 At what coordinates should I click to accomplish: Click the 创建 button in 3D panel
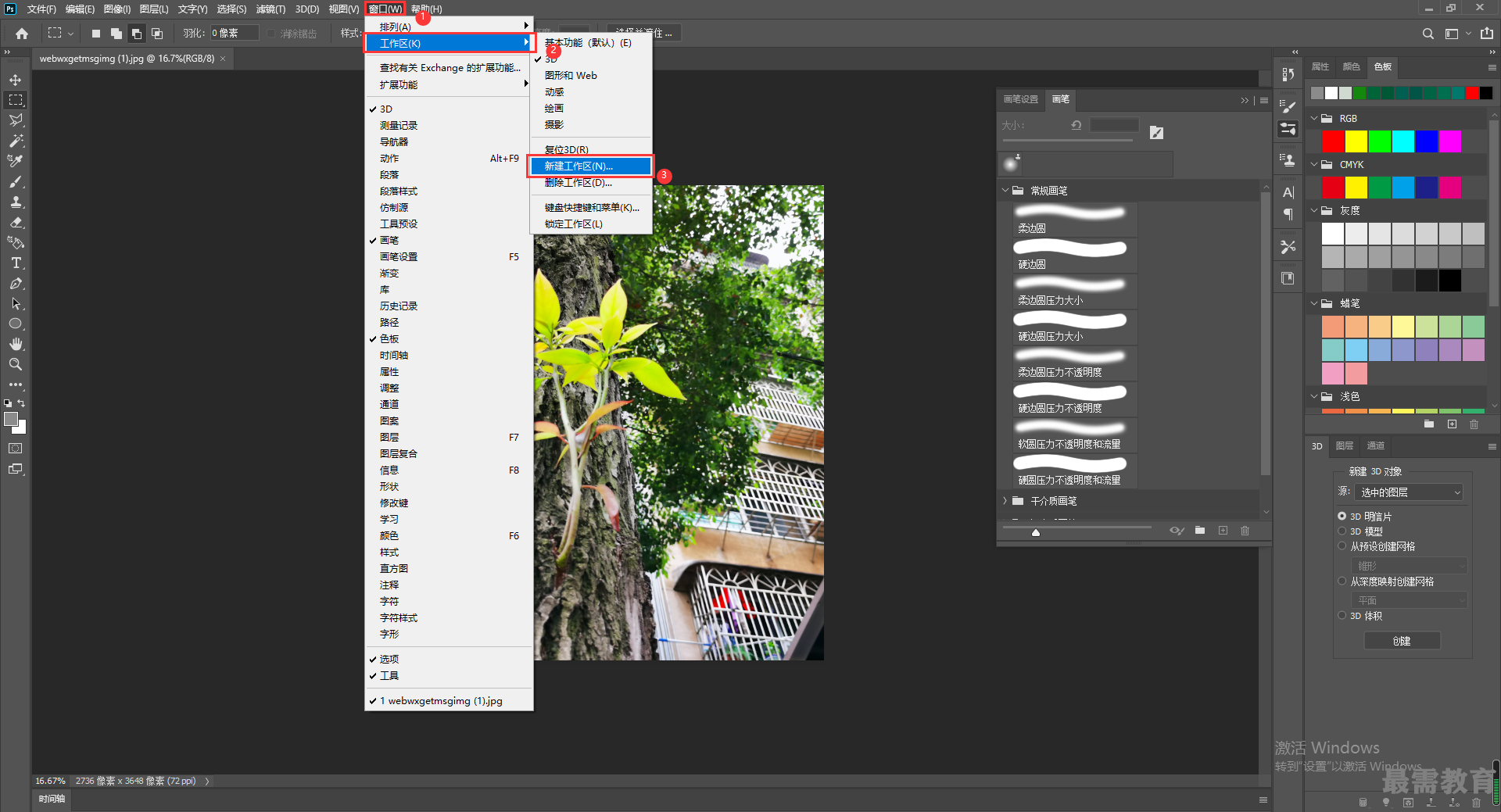[1402, 641]
